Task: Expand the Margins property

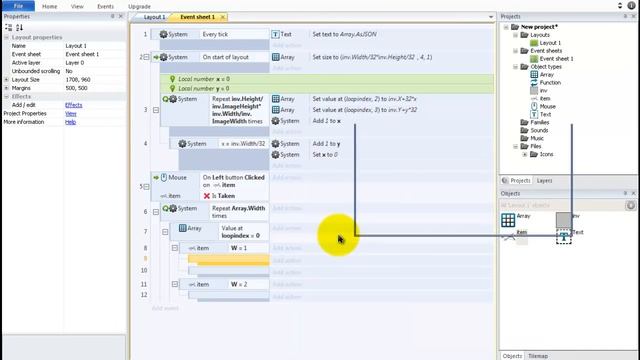Action: pos(7,88)
